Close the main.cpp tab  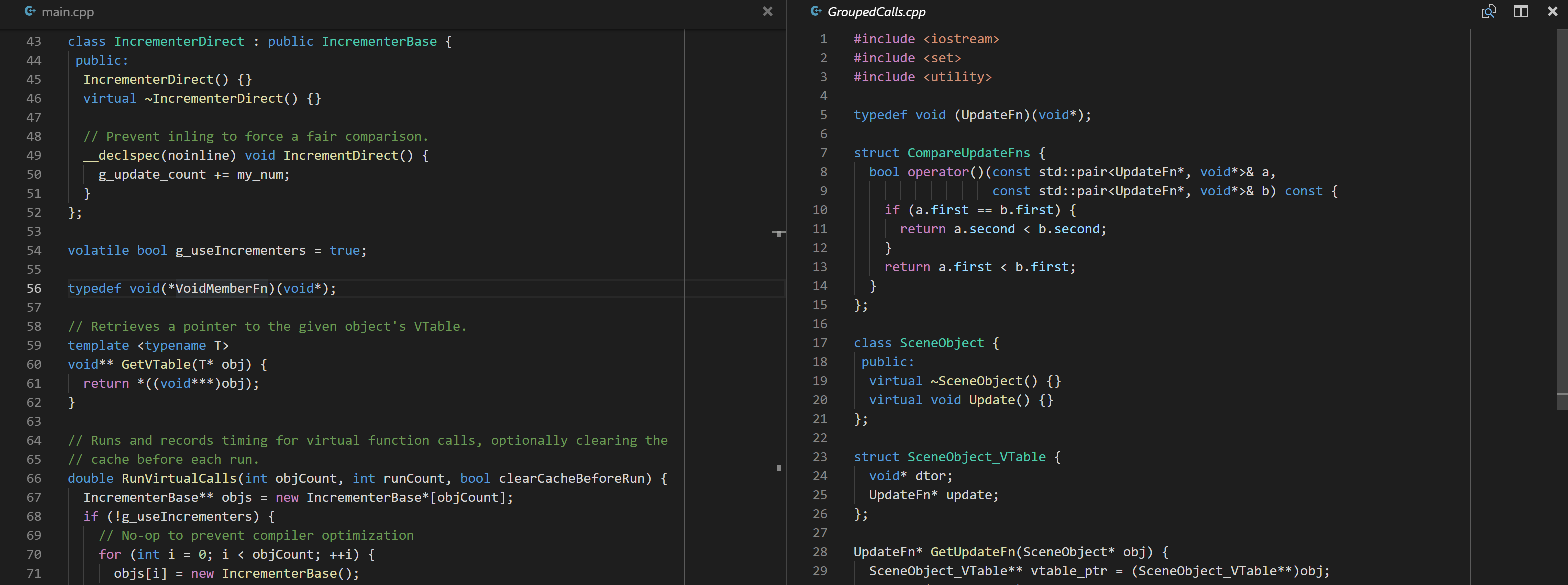click(x=768, y=12)
